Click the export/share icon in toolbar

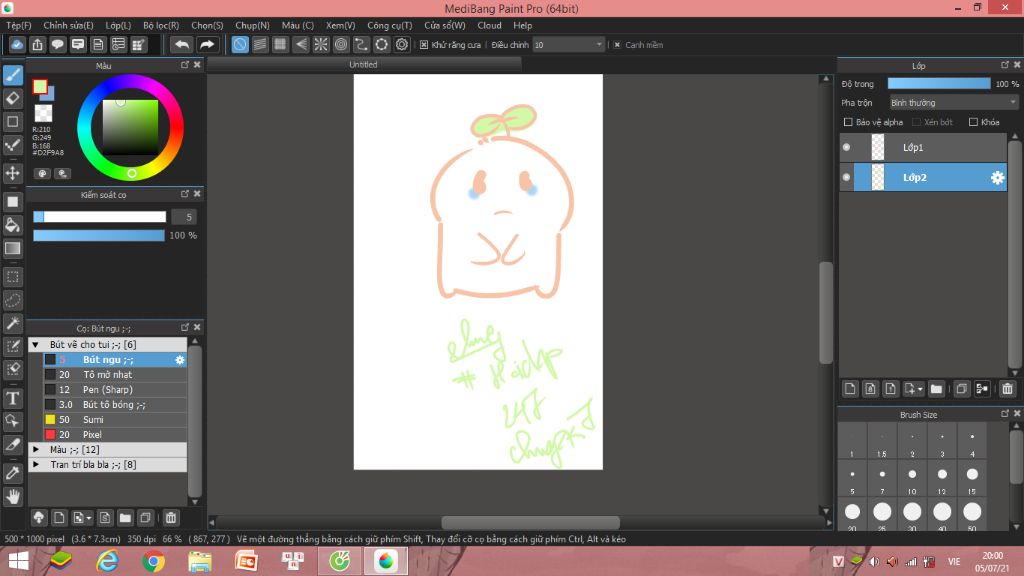pos(37,44)
